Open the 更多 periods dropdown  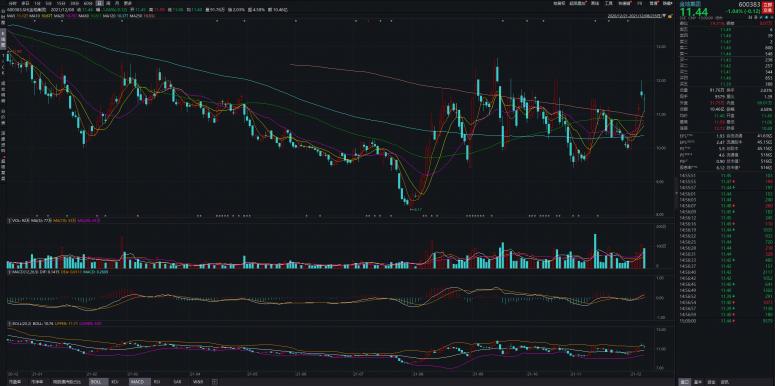click(128, 3)
